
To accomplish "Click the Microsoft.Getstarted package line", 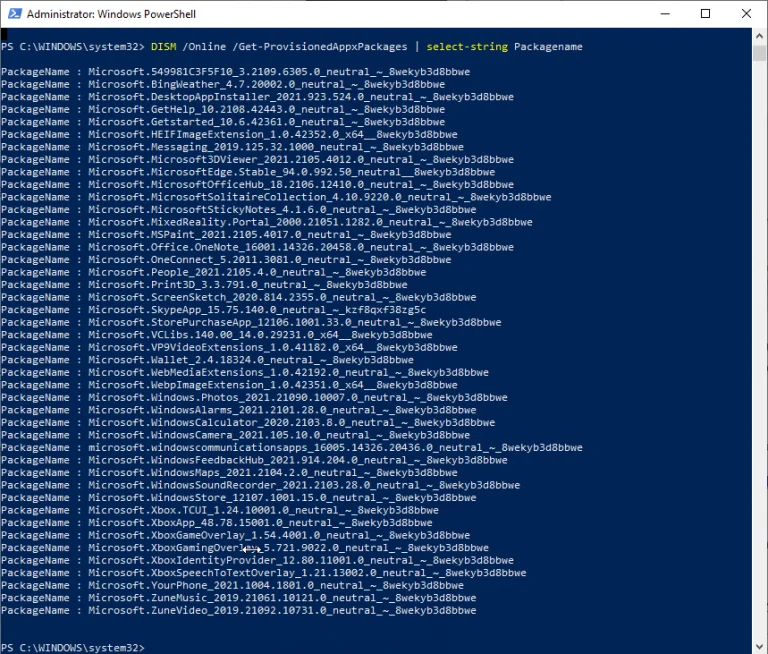I will coord(223,122).
